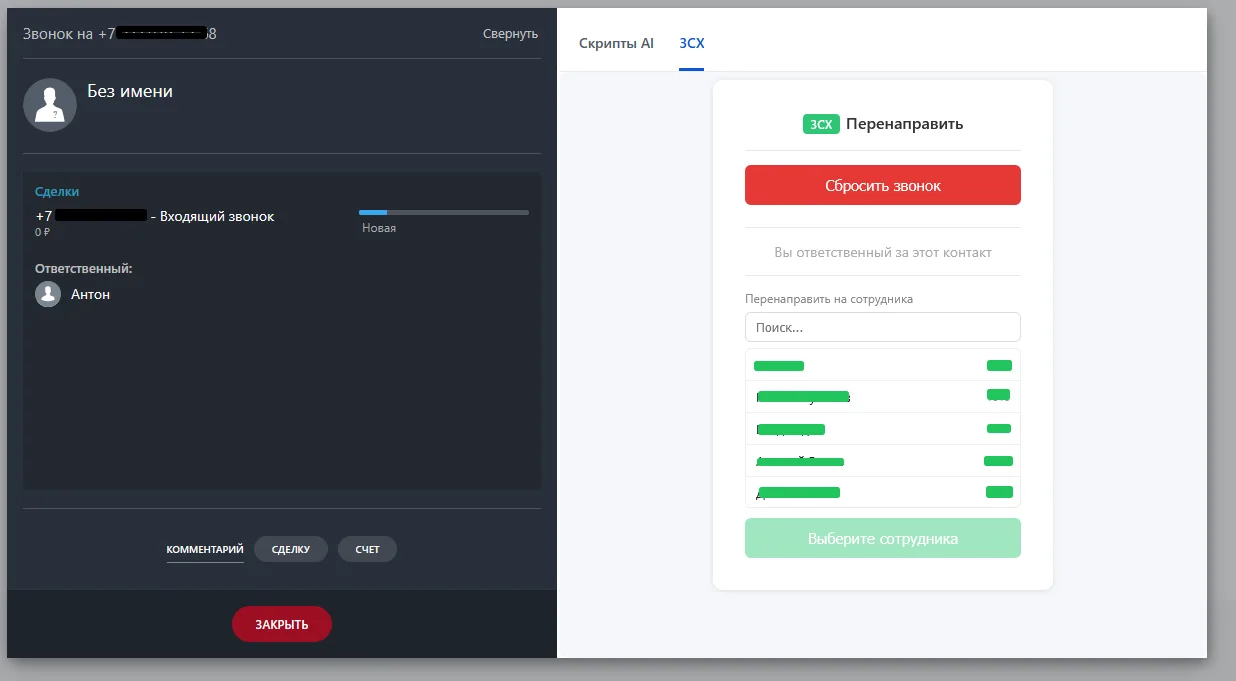Click the red ЗАКРЫТЬ button
Image resolution: width=1236 pixels, height=681 pixels.
coord(282,624)
